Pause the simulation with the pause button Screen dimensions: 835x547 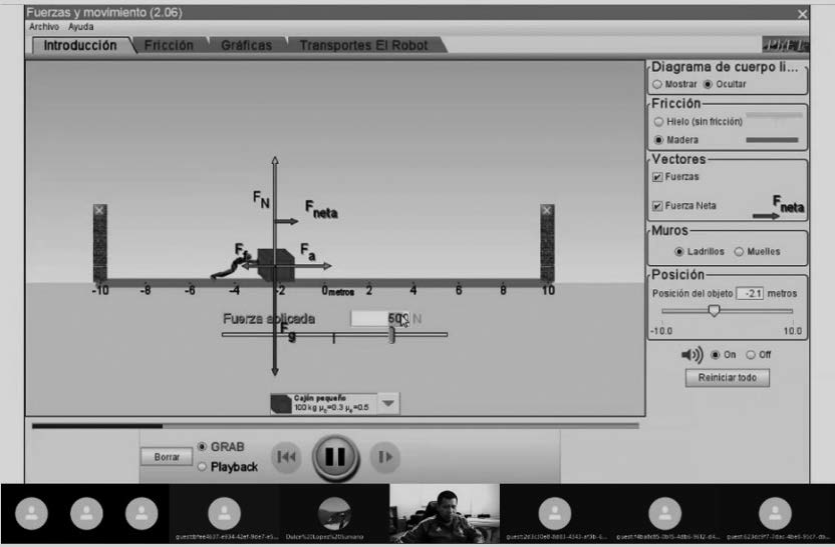tap(336, 457)
